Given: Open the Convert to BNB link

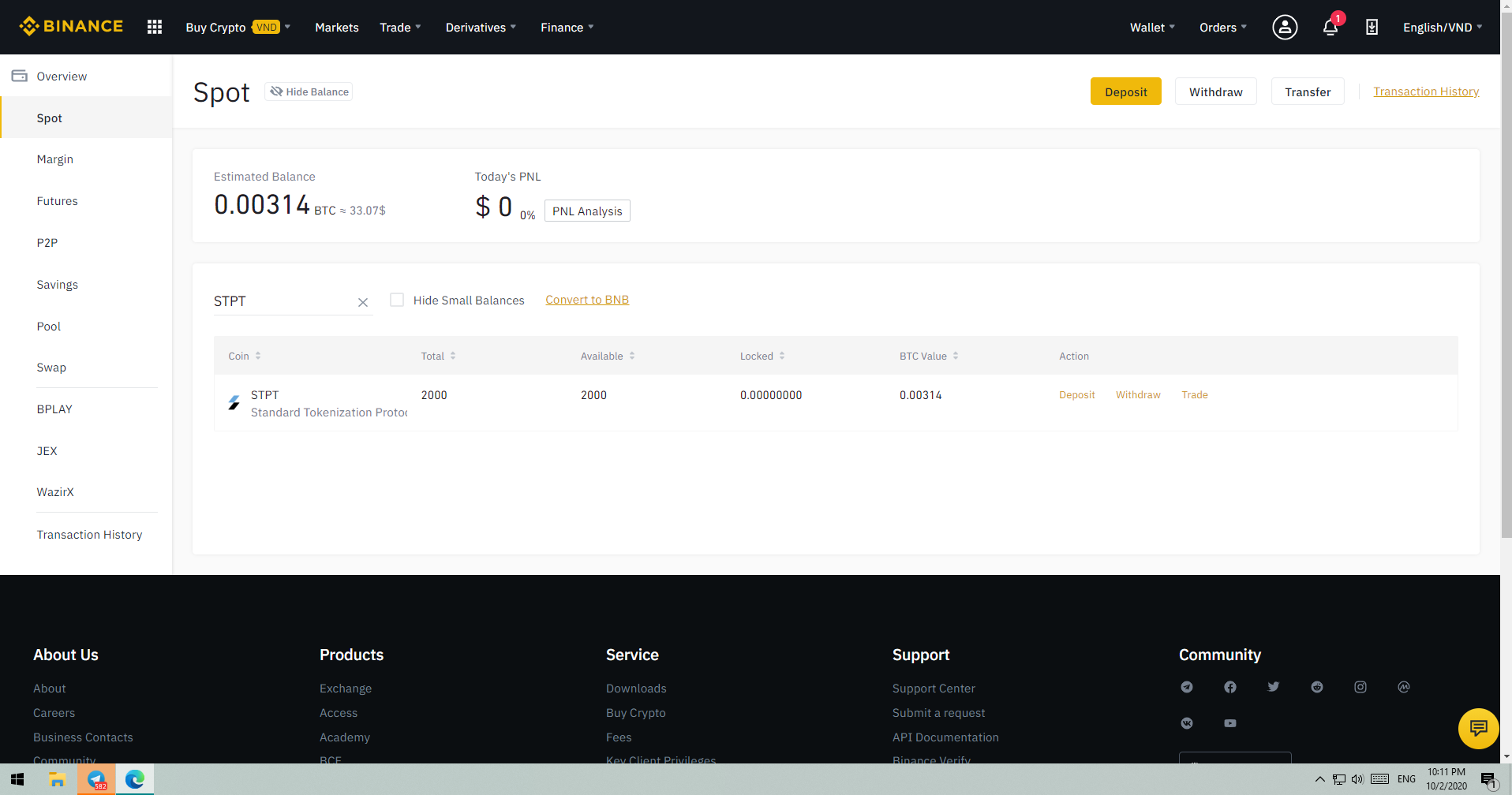Looking at the screenshot, I should [x=586, y=300].
